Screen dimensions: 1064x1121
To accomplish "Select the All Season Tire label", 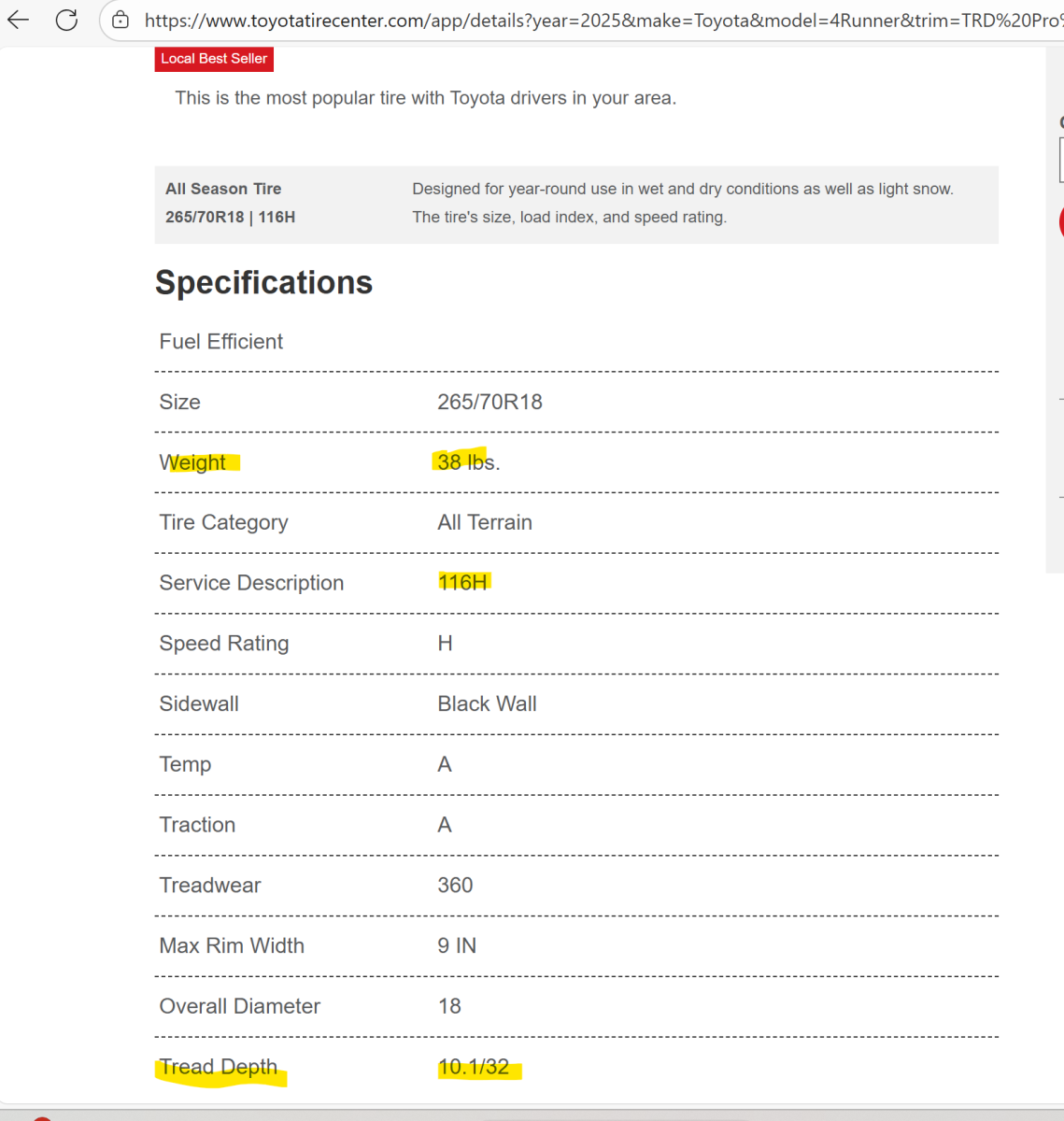I will tap(223, 189).
